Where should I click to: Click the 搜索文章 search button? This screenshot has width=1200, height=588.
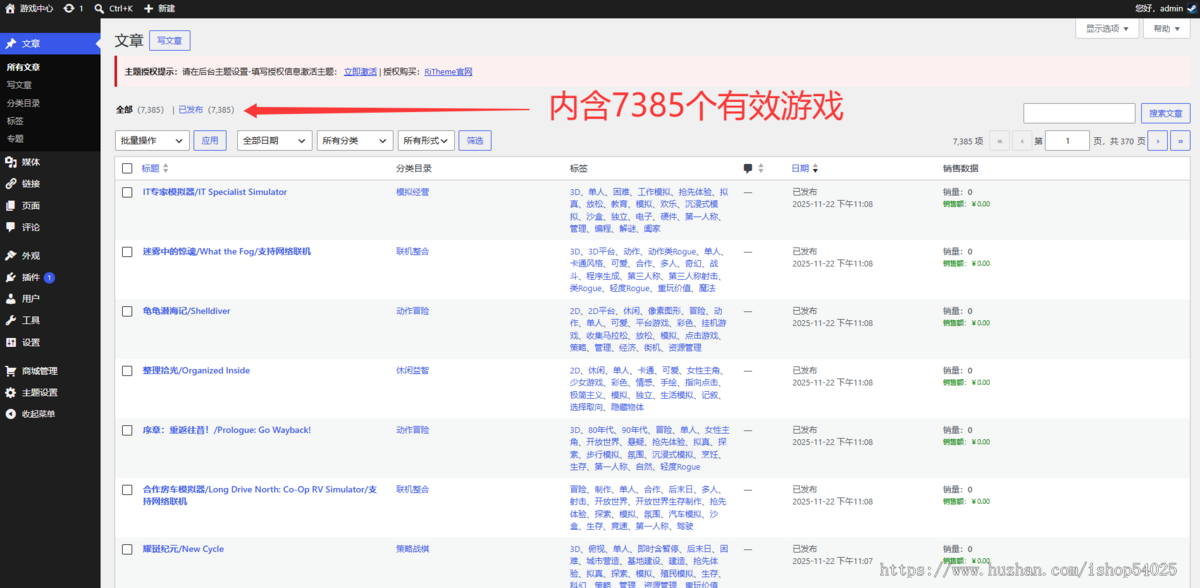tap(1166, 113)
